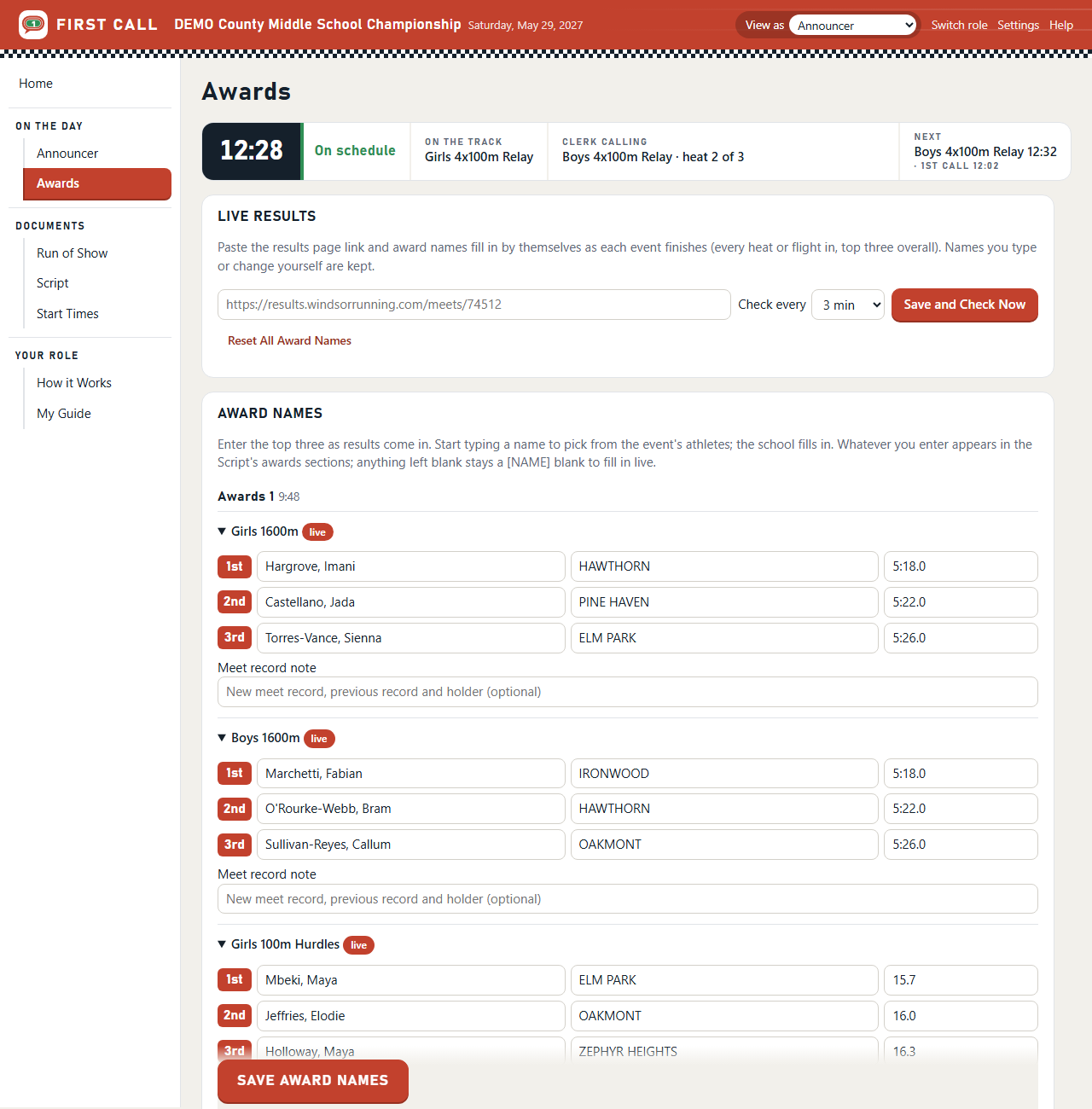Click the live badge beside Boys 1600m

(x=319, y=739)
